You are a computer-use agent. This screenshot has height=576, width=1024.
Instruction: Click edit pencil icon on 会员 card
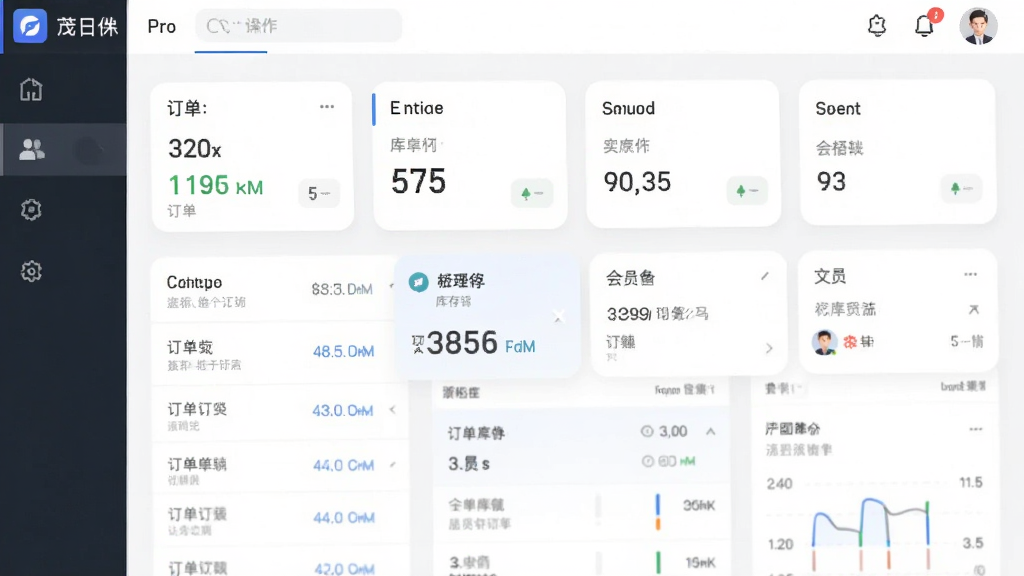click(765, 276)
